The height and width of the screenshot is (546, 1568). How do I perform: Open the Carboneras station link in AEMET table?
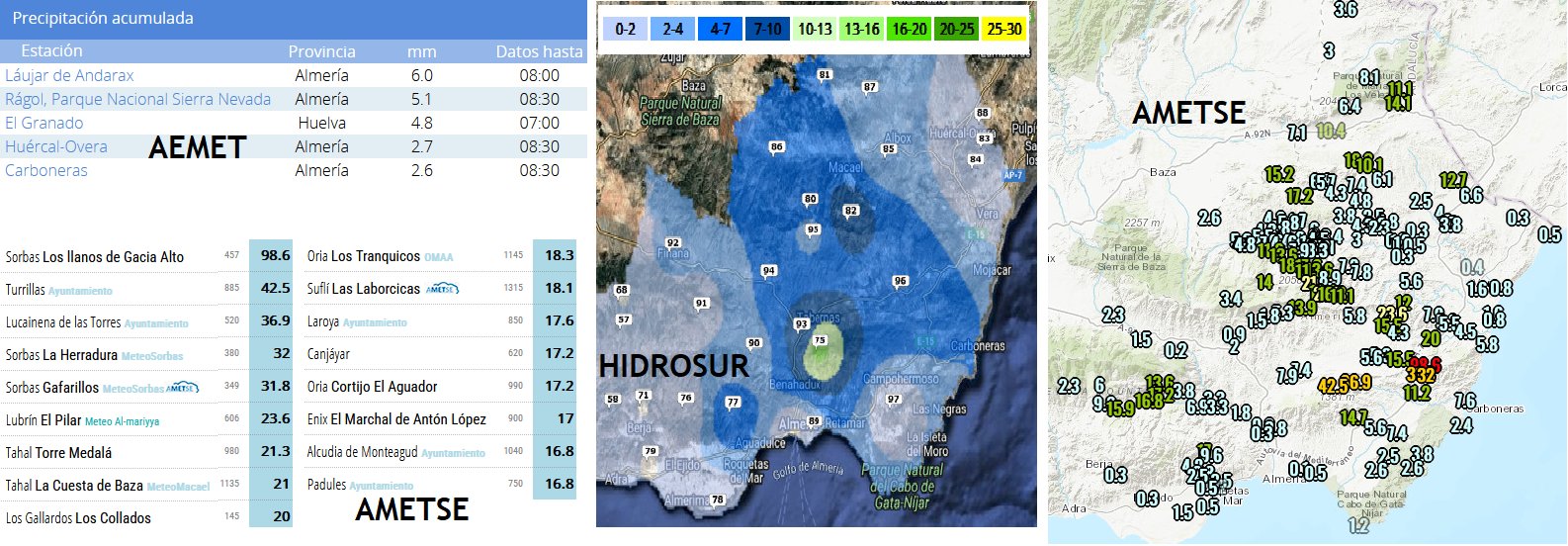(x=46, y=170)
